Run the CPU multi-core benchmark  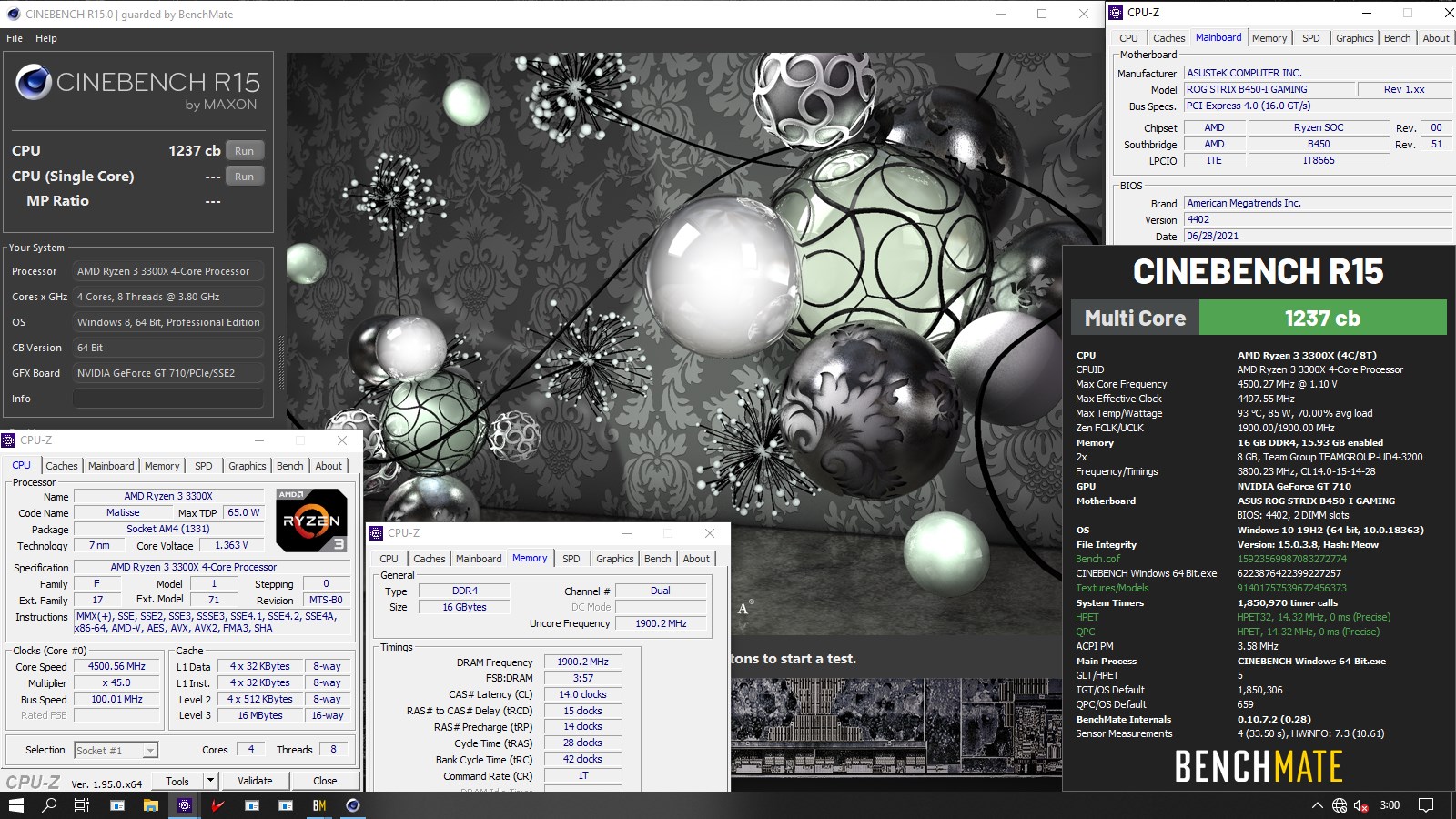(x=244, y=151)
